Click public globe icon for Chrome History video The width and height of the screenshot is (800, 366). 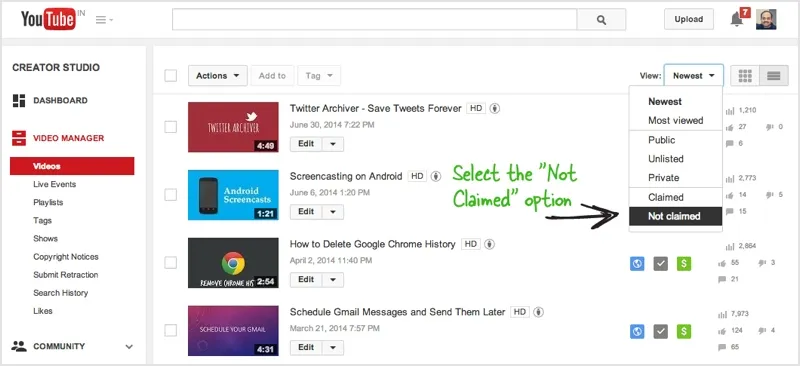tap(637, 264)
